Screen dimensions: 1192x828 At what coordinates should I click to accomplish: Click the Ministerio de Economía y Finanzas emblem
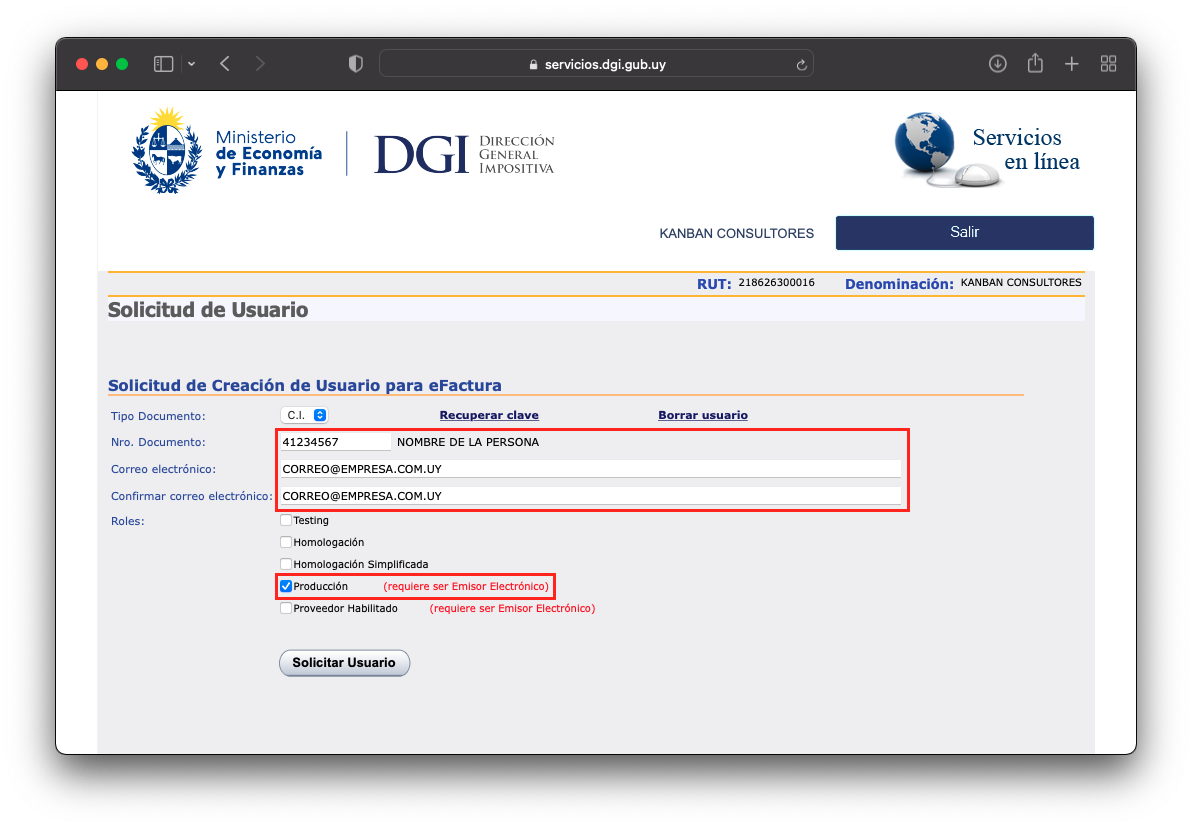167,149
